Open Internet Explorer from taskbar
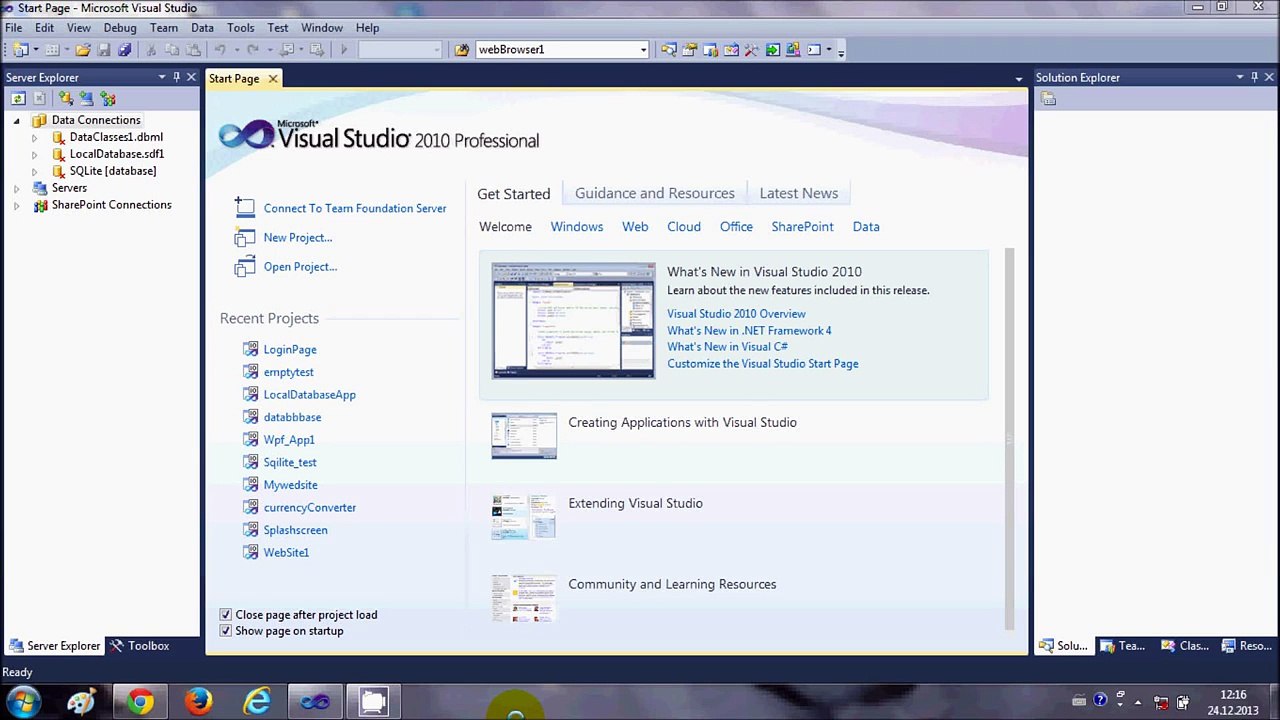The width and height of the screenshot is (1280, 720). click(x=257, y=702)
